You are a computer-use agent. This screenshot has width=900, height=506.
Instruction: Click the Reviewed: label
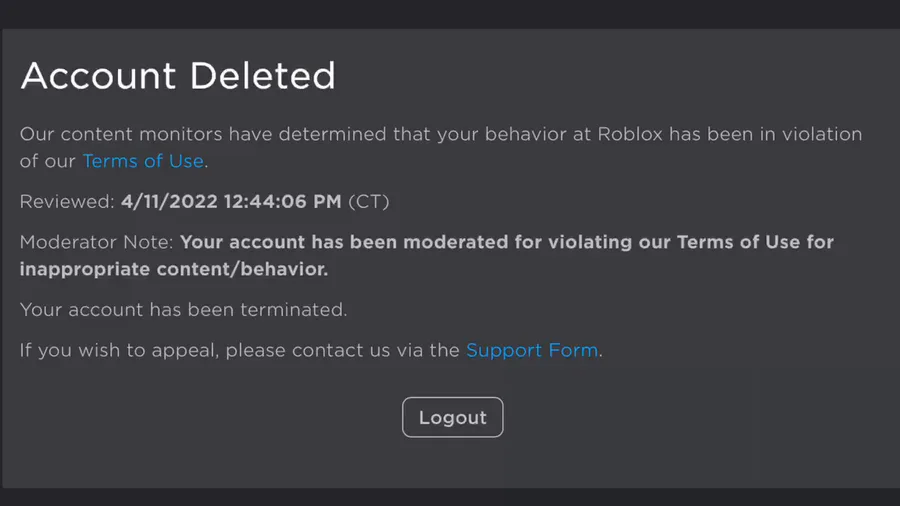coord(67,201)
